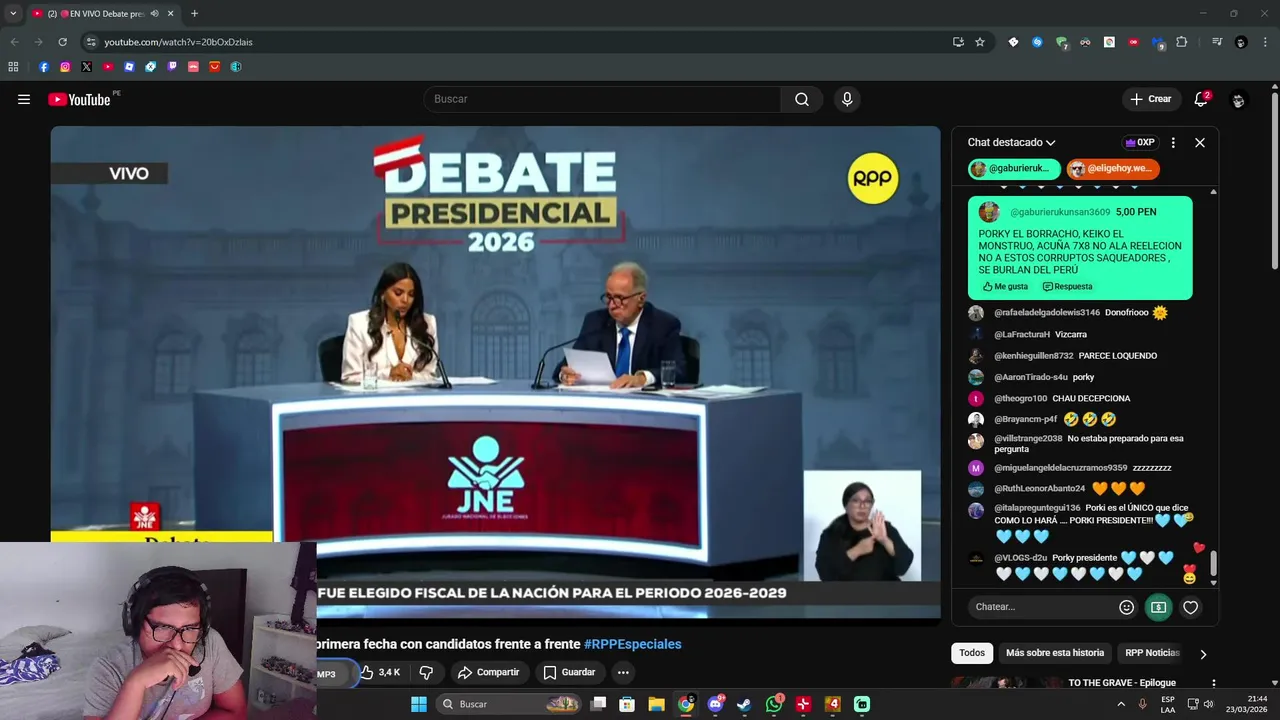
Task: Click Me gusta on the Super Chat
Action: pos(1005,286)
